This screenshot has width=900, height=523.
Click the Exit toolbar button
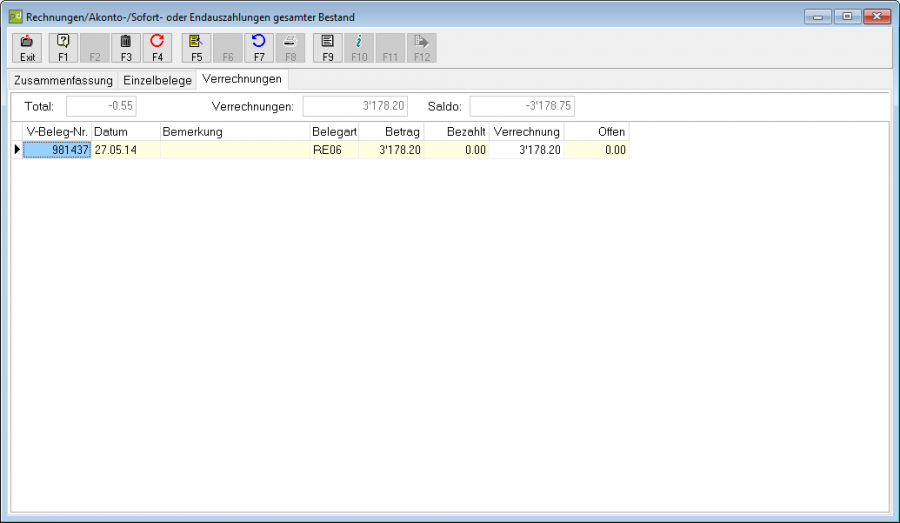coord(27,48)
